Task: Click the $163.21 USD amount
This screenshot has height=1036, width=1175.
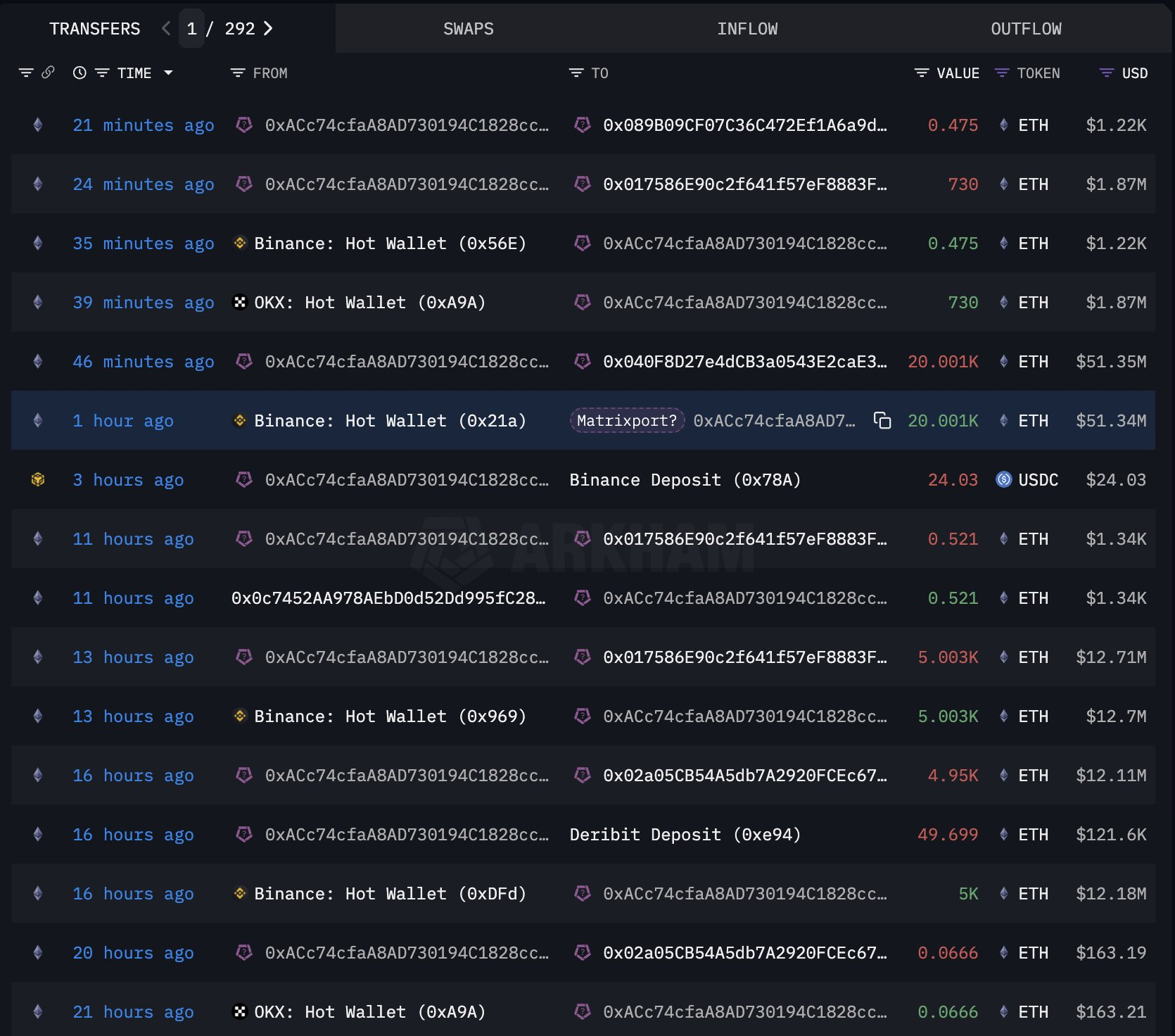Action: 1111,1012
